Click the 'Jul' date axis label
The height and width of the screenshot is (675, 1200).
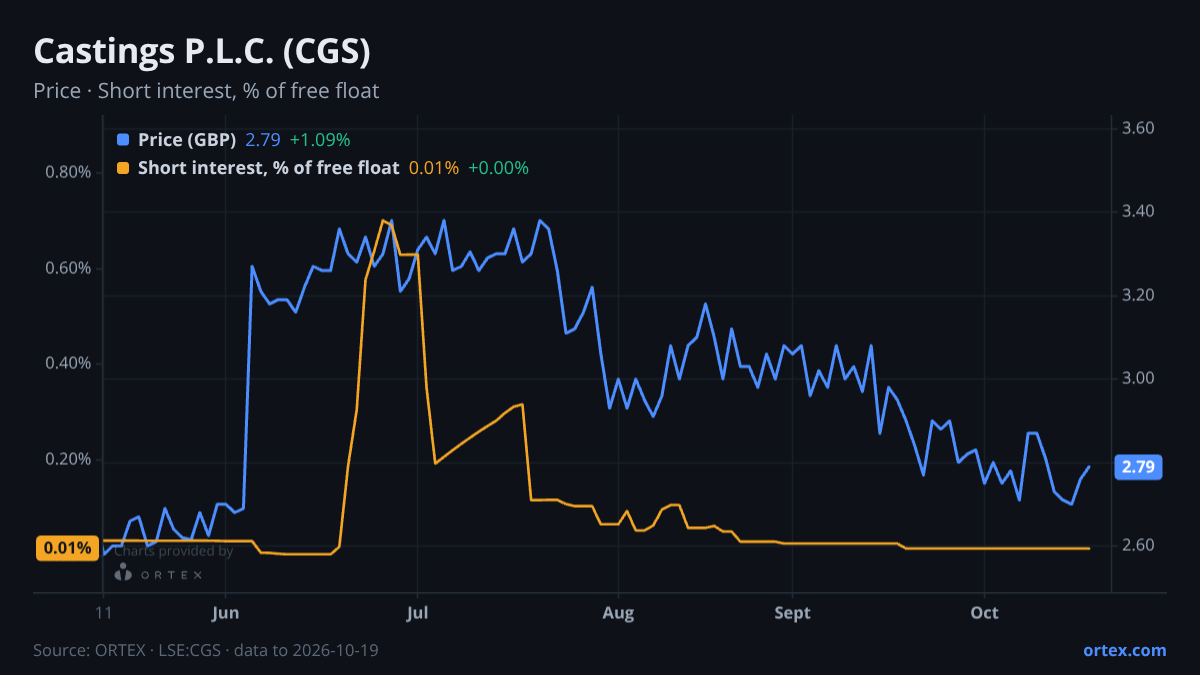tap(418, 613)
